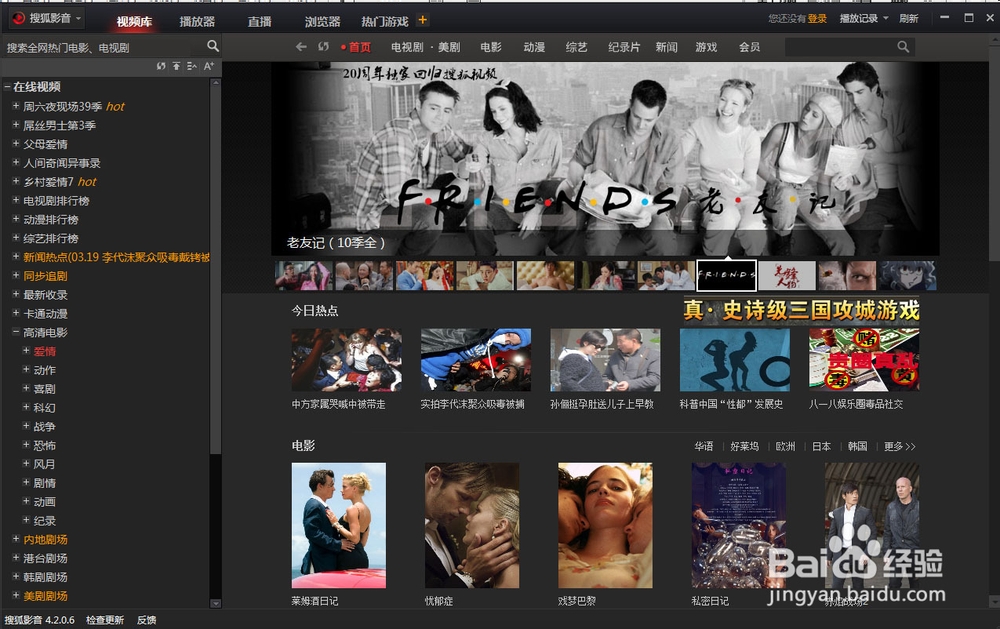1000x629 pixels.
Task: Click 反馈 in the status bar
Action: tap(147, 620)
